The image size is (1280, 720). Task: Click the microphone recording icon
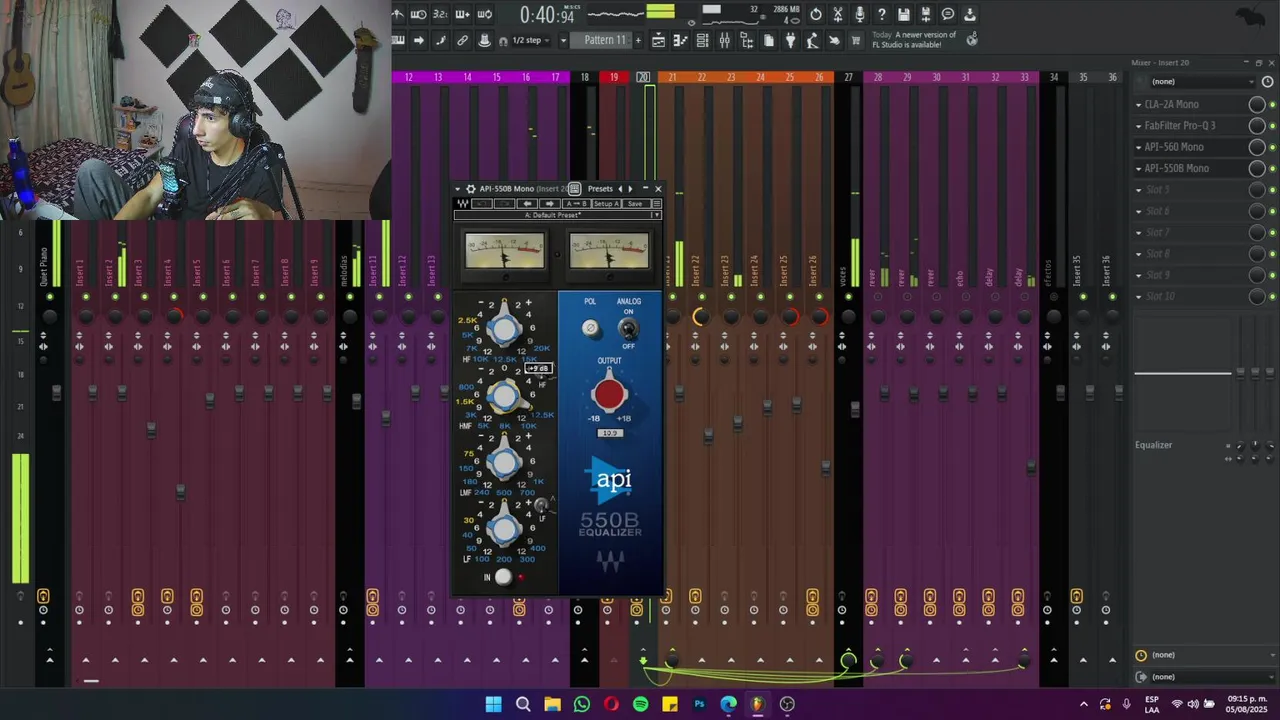860,14
